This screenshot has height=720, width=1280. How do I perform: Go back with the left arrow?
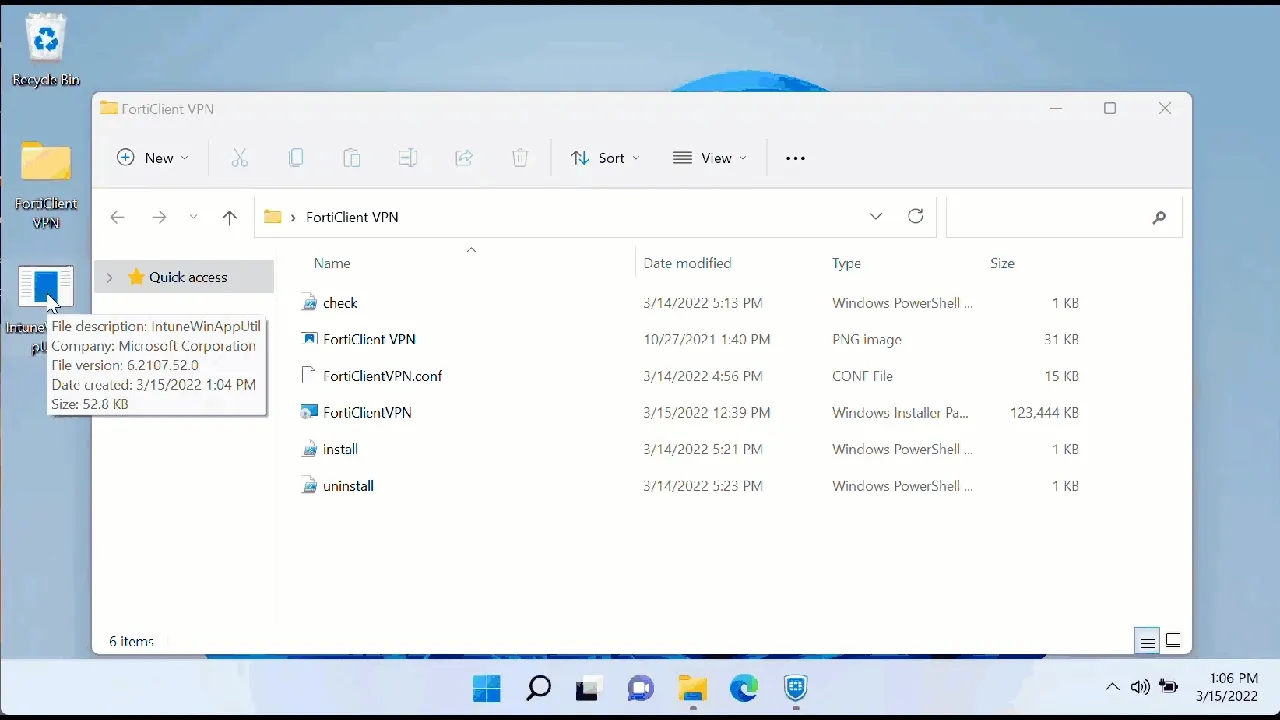(x=117, y=217)
